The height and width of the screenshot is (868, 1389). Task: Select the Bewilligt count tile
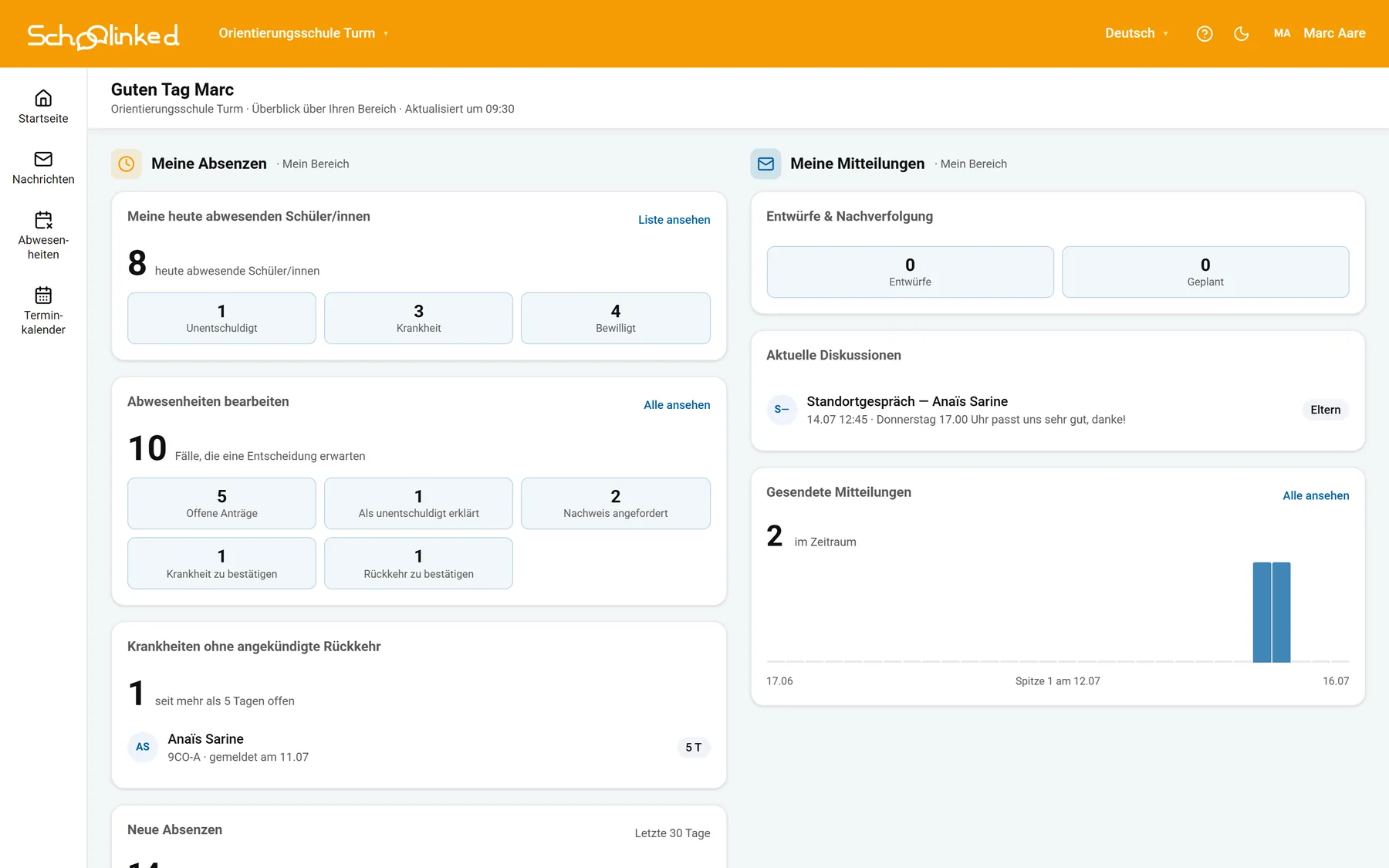click(x=616, y=318)
